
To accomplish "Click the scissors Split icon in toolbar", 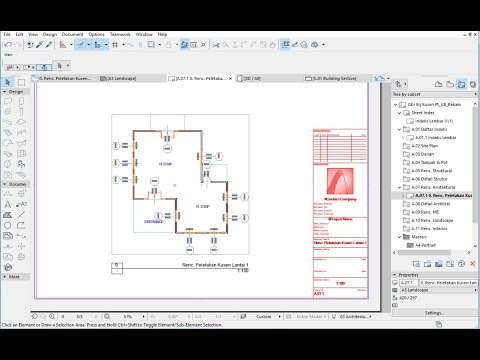I will pyautogui.click(x=216, y=45).
